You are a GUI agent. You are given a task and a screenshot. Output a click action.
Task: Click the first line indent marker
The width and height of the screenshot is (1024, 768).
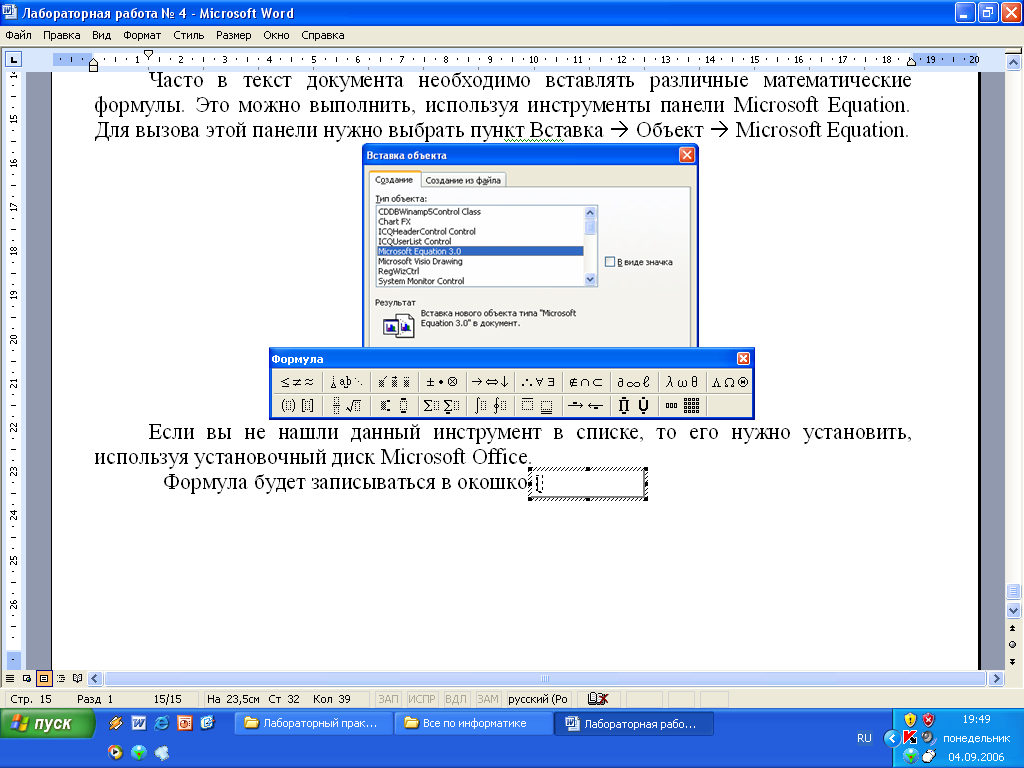pyautogui.click(x=148, y=54)
